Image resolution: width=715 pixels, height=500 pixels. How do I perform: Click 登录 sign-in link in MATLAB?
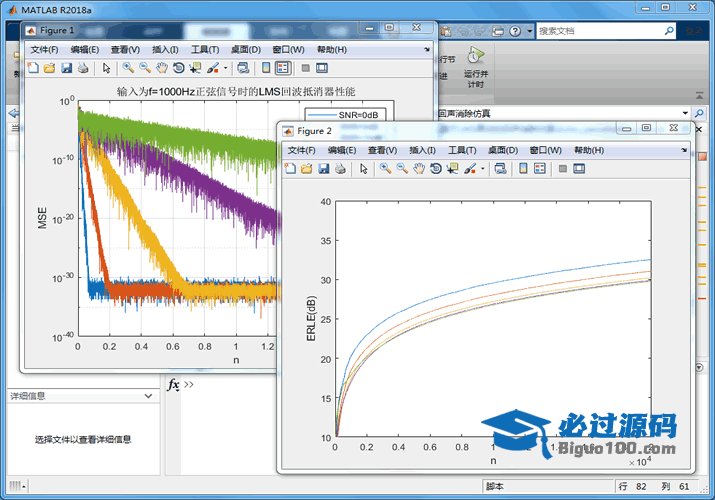coord(694,31)
